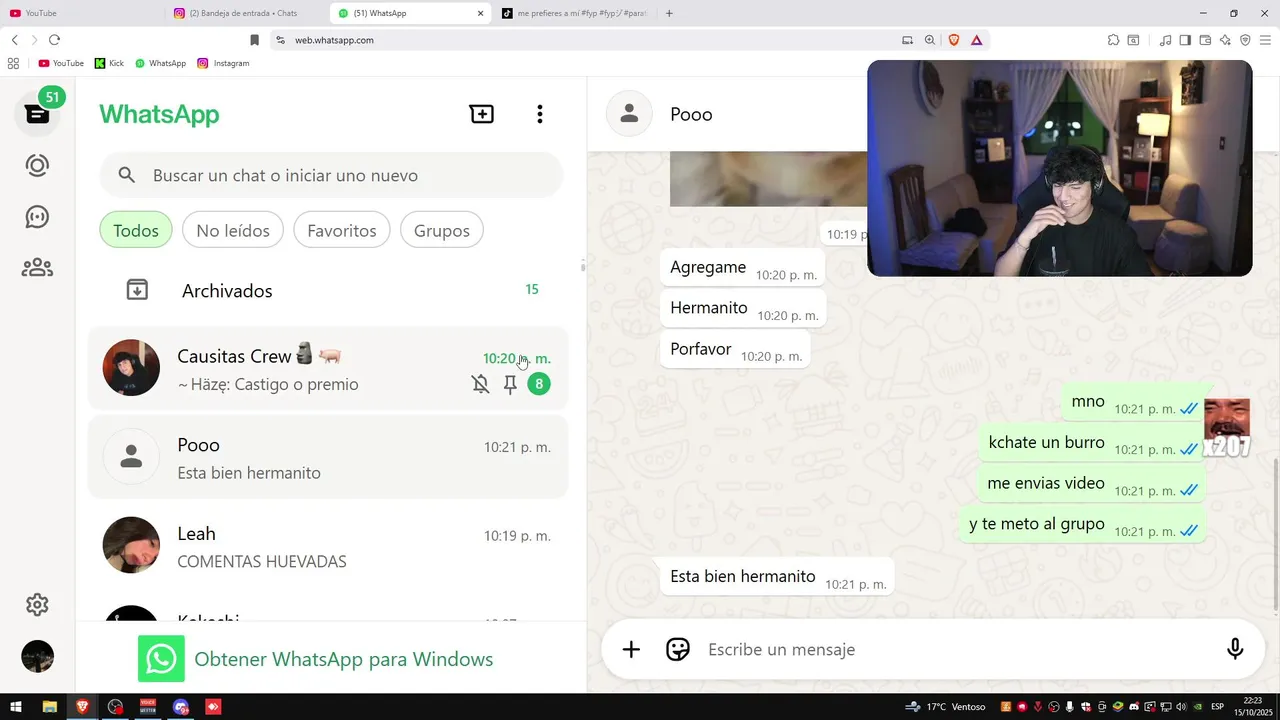The image size is (1280, 720).
Task: Click the chat conversation scrollbar
Action: pyautogui.click(x=1275, y=533)
